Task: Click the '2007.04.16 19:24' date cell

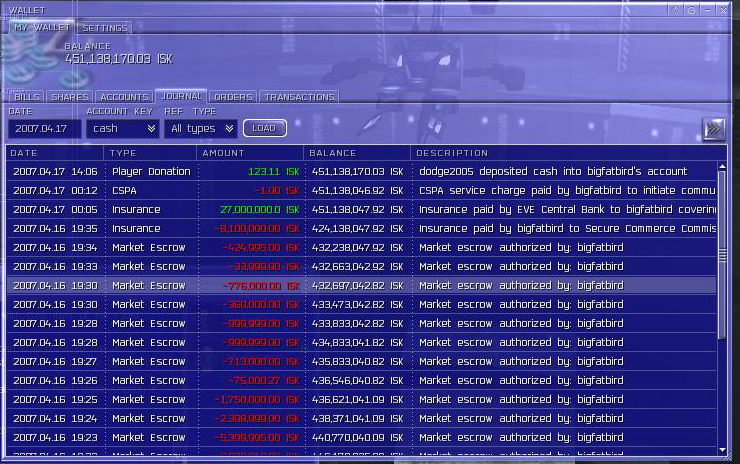Action: coord(55,418)
